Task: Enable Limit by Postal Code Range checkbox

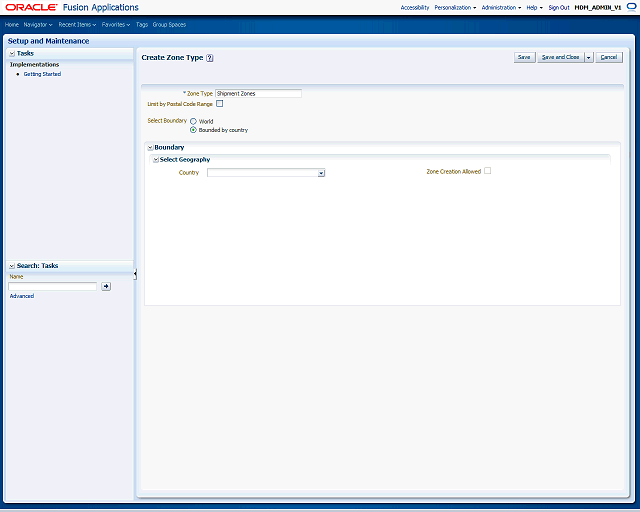Action: (x=220, y=104)
